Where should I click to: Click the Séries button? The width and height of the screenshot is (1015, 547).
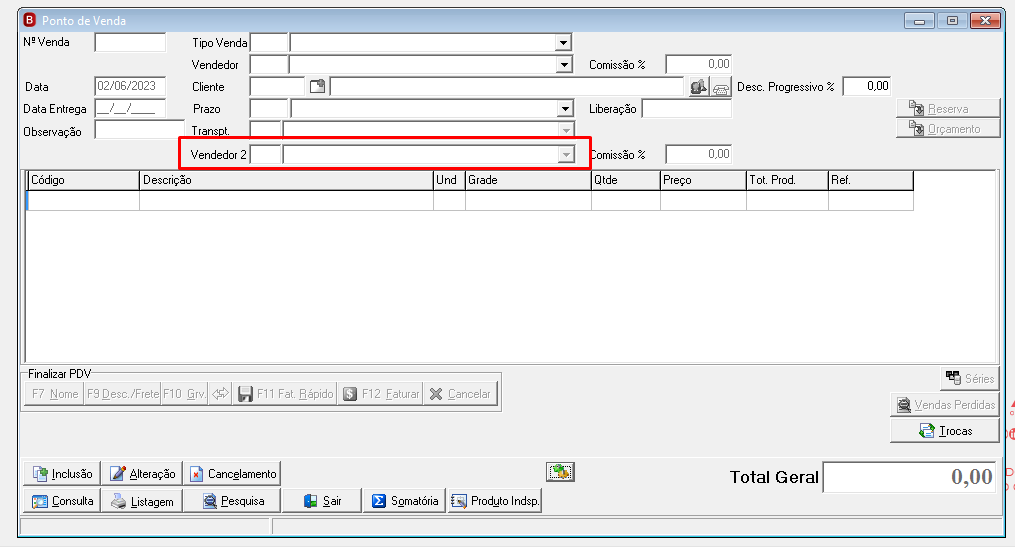click(970, 379)
